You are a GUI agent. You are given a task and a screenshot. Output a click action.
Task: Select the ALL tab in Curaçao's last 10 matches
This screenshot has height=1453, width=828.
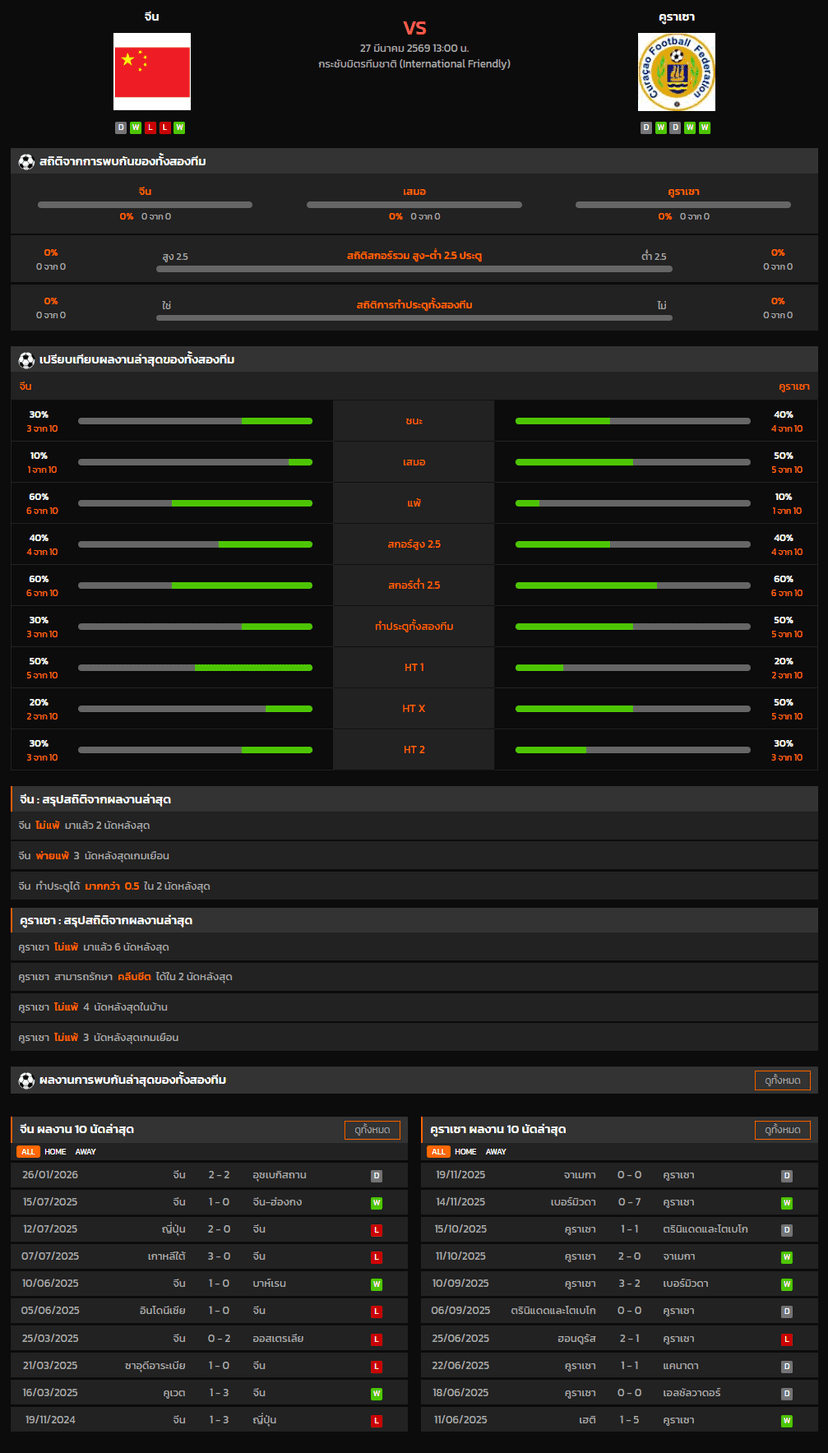click(438, 1152)
